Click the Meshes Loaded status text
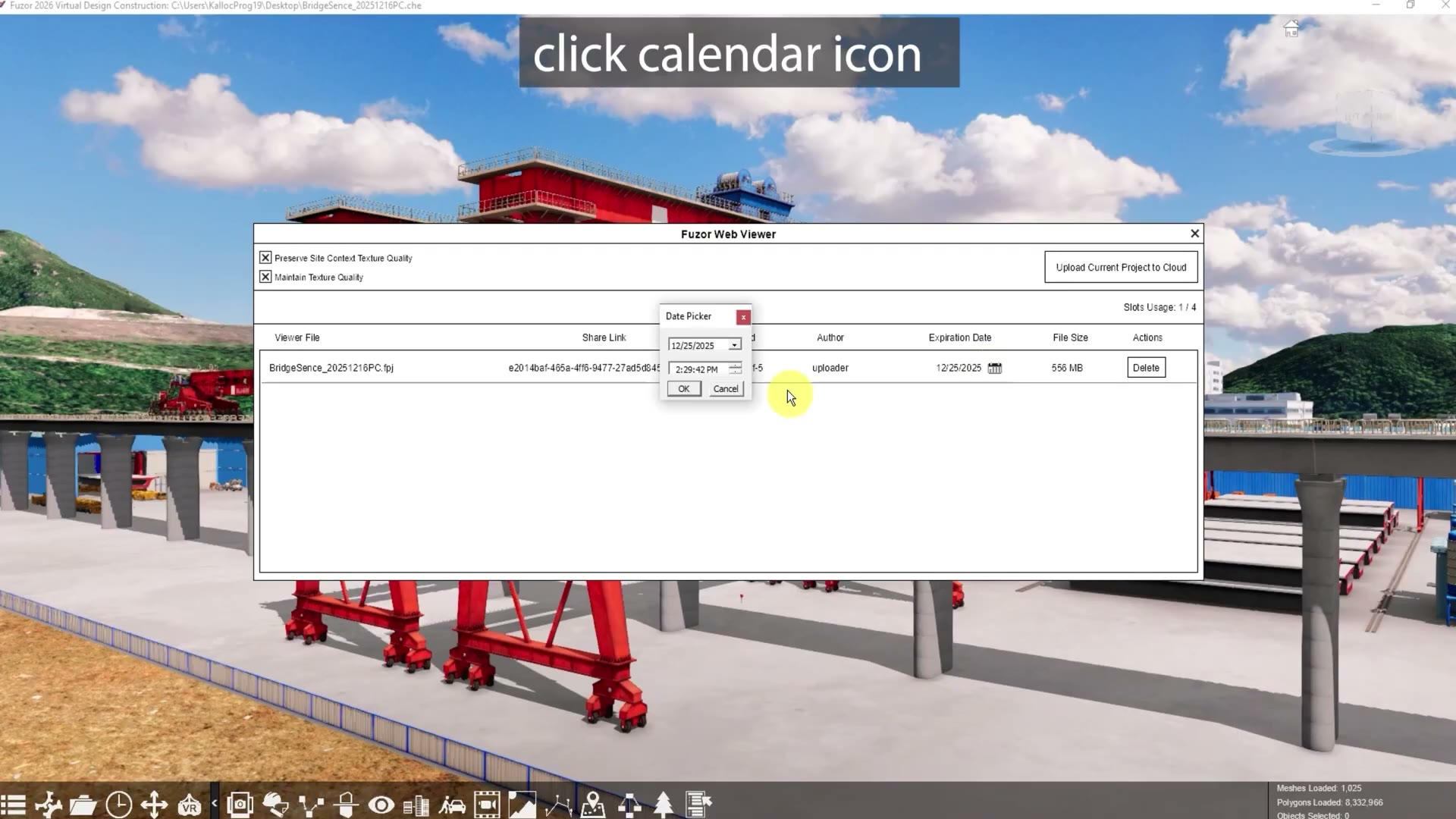Viewport: 1456px width, 819px height. pyautogui.click(x=1319, y=789)
